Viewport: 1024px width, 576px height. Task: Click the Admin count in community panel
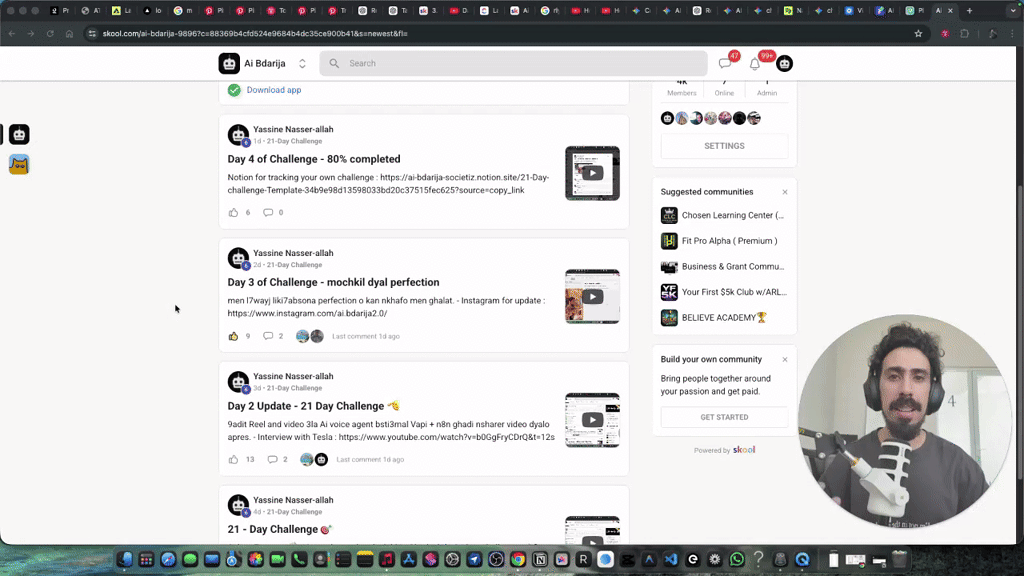[x=767, y=88]
